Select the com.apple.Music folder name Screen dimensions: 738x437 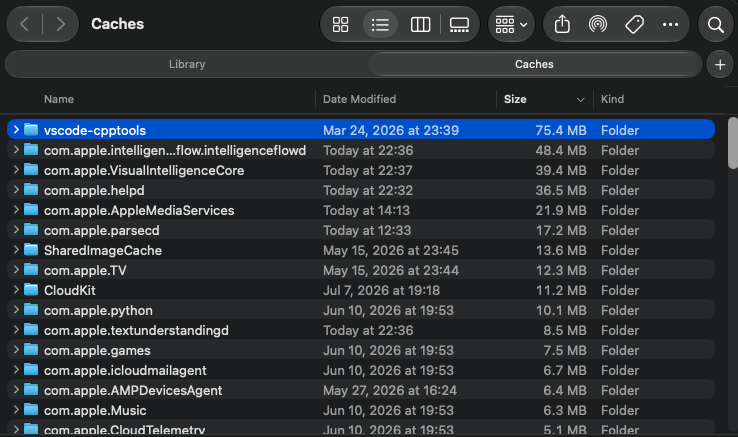point(95,411)
